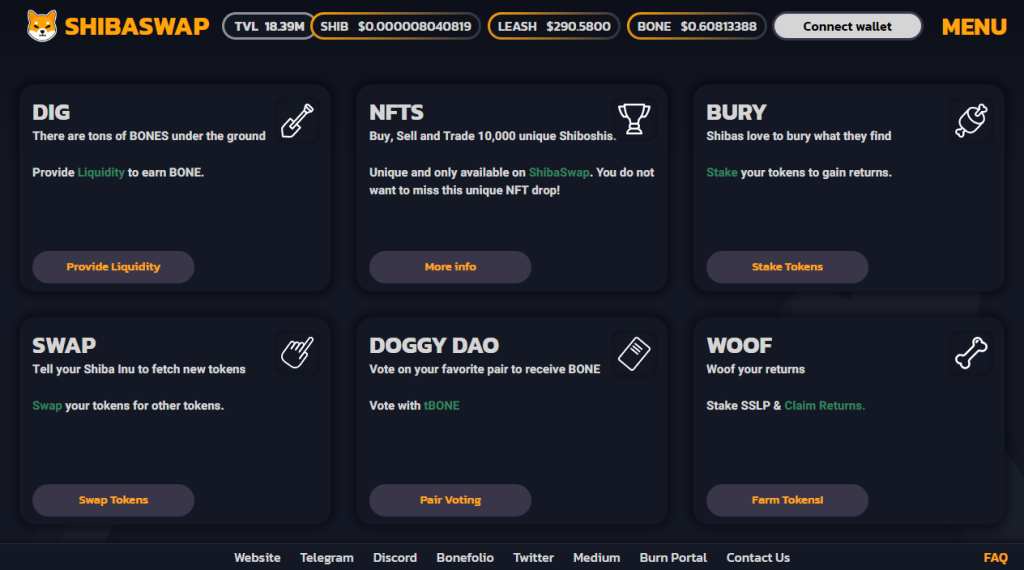Click the WOOF card heading
Viewport: 1024px width, 570px height.
pos(739,345)
